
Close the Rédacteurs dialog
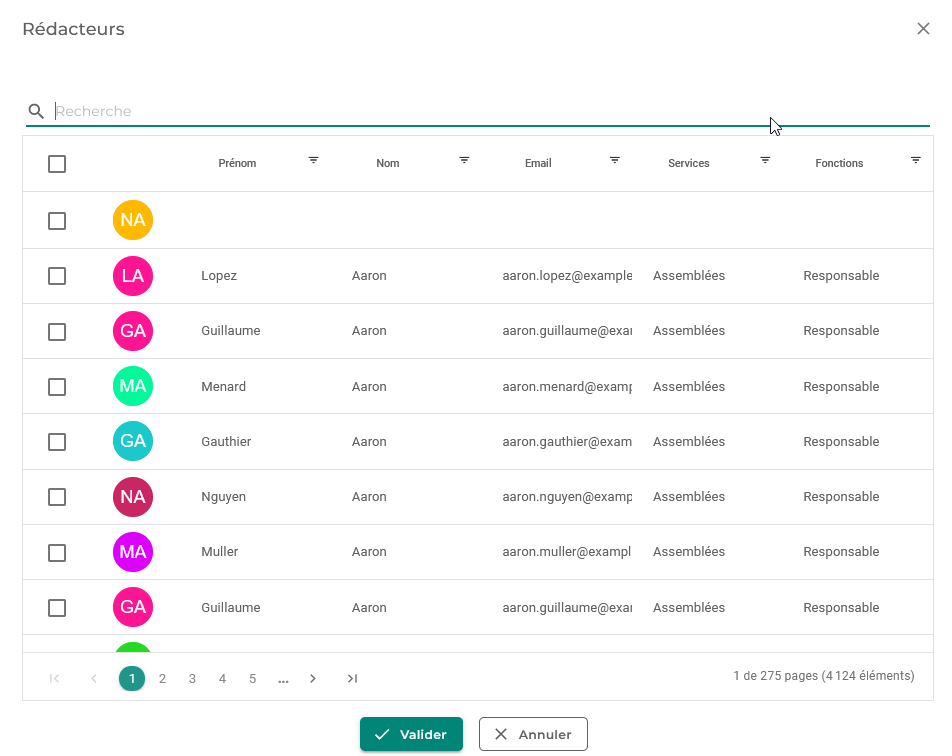(923, 29)
